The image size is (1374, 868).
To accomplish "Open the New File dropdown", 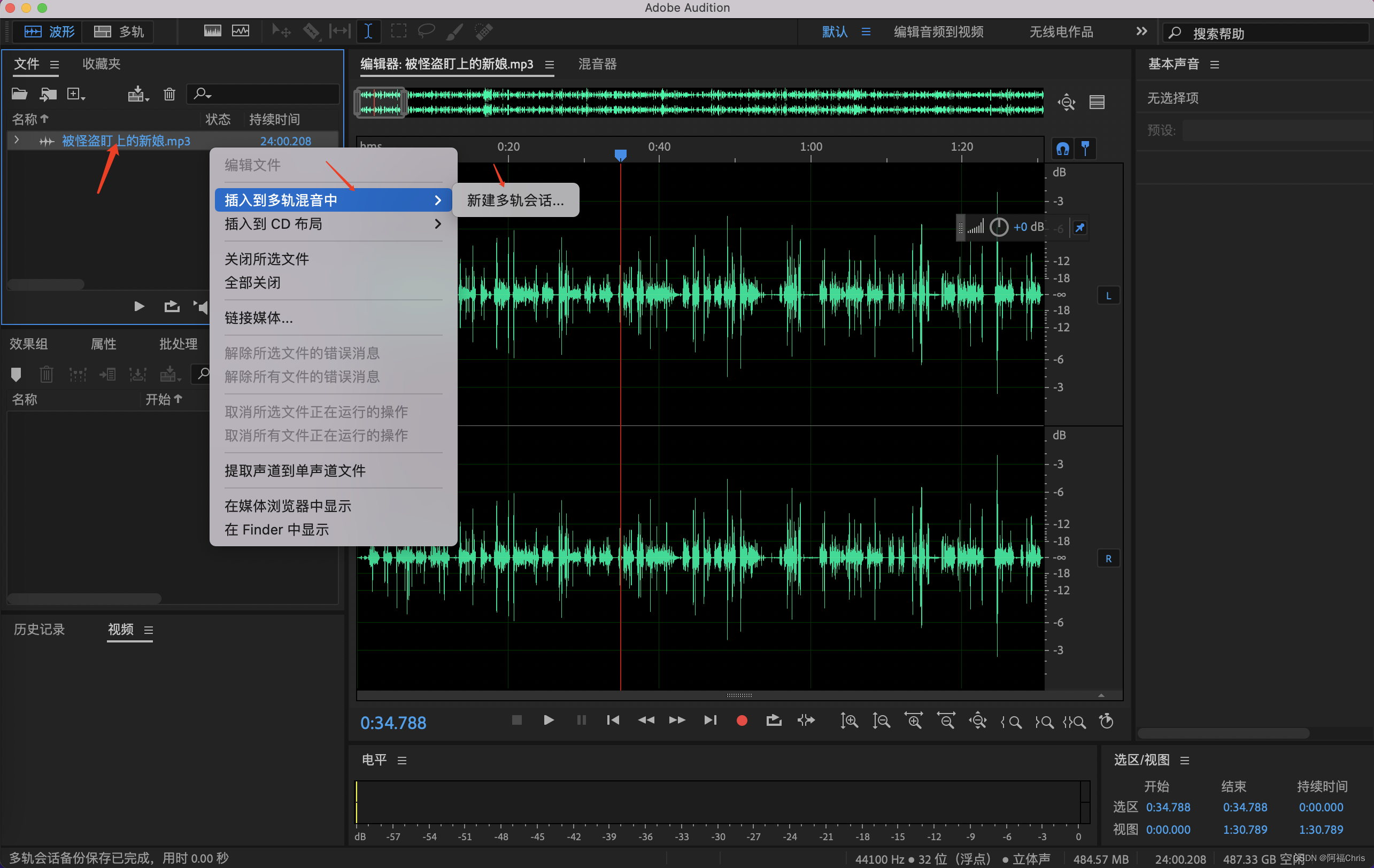I will click(76, 94).
